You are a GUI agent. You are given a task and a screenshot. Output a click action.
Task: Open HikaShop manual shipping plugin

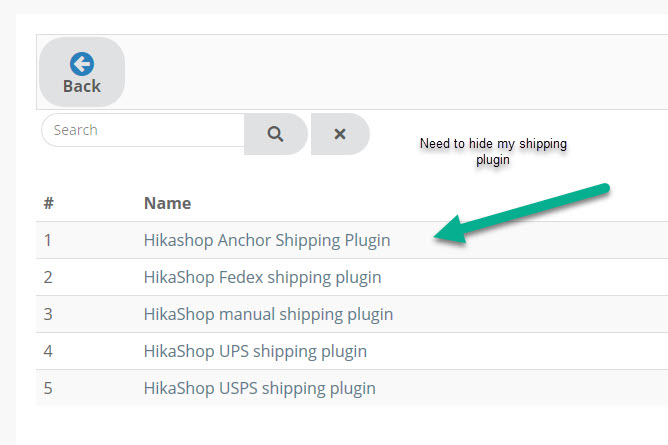[268, 314]
